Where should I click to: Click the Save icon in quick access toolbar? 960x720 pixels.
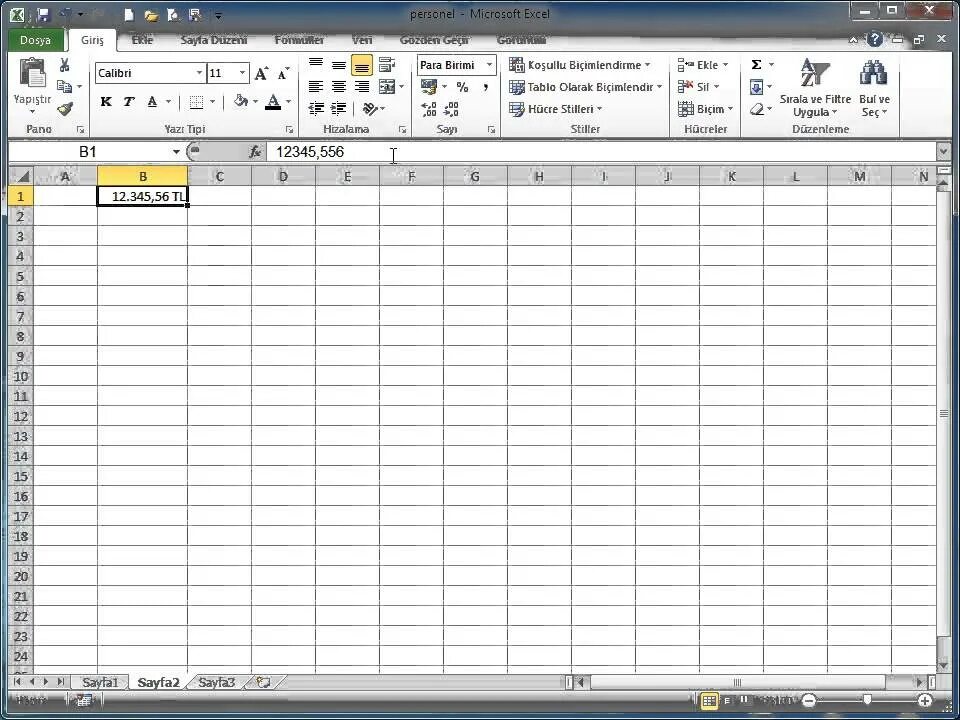[x=43, y=15]
